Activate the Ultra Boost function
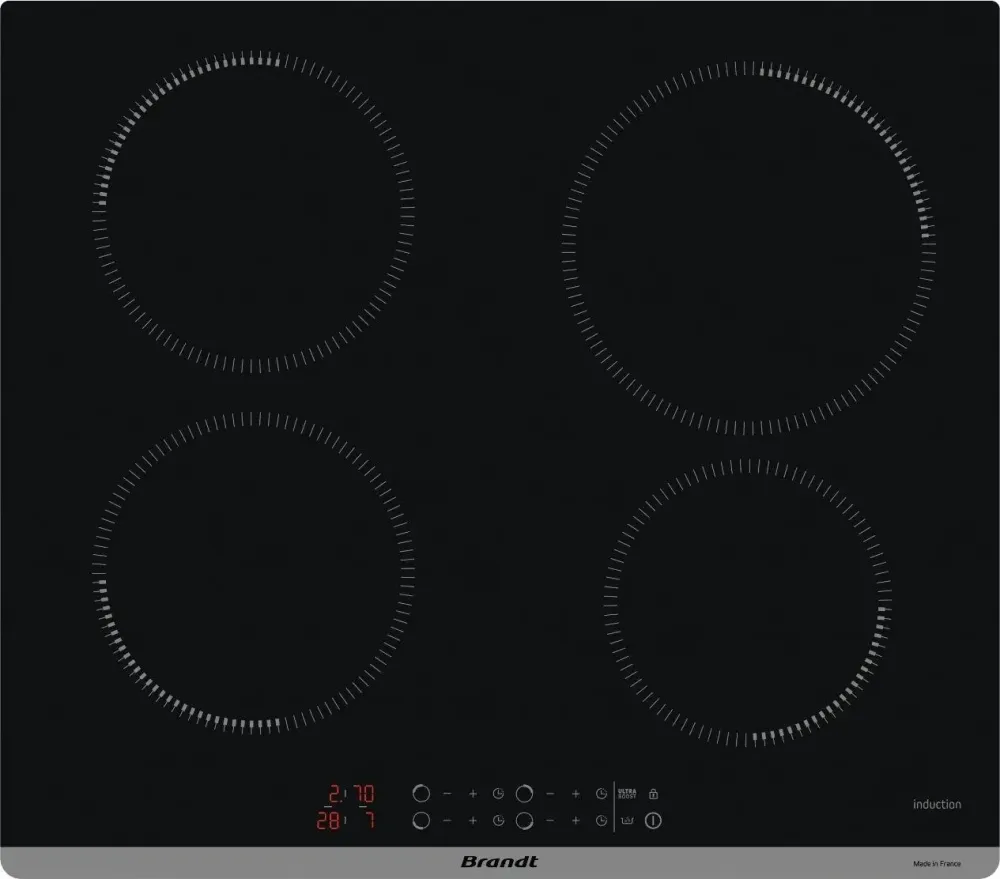This screenshot has width=1000, height=879. [x=627, y=794]
